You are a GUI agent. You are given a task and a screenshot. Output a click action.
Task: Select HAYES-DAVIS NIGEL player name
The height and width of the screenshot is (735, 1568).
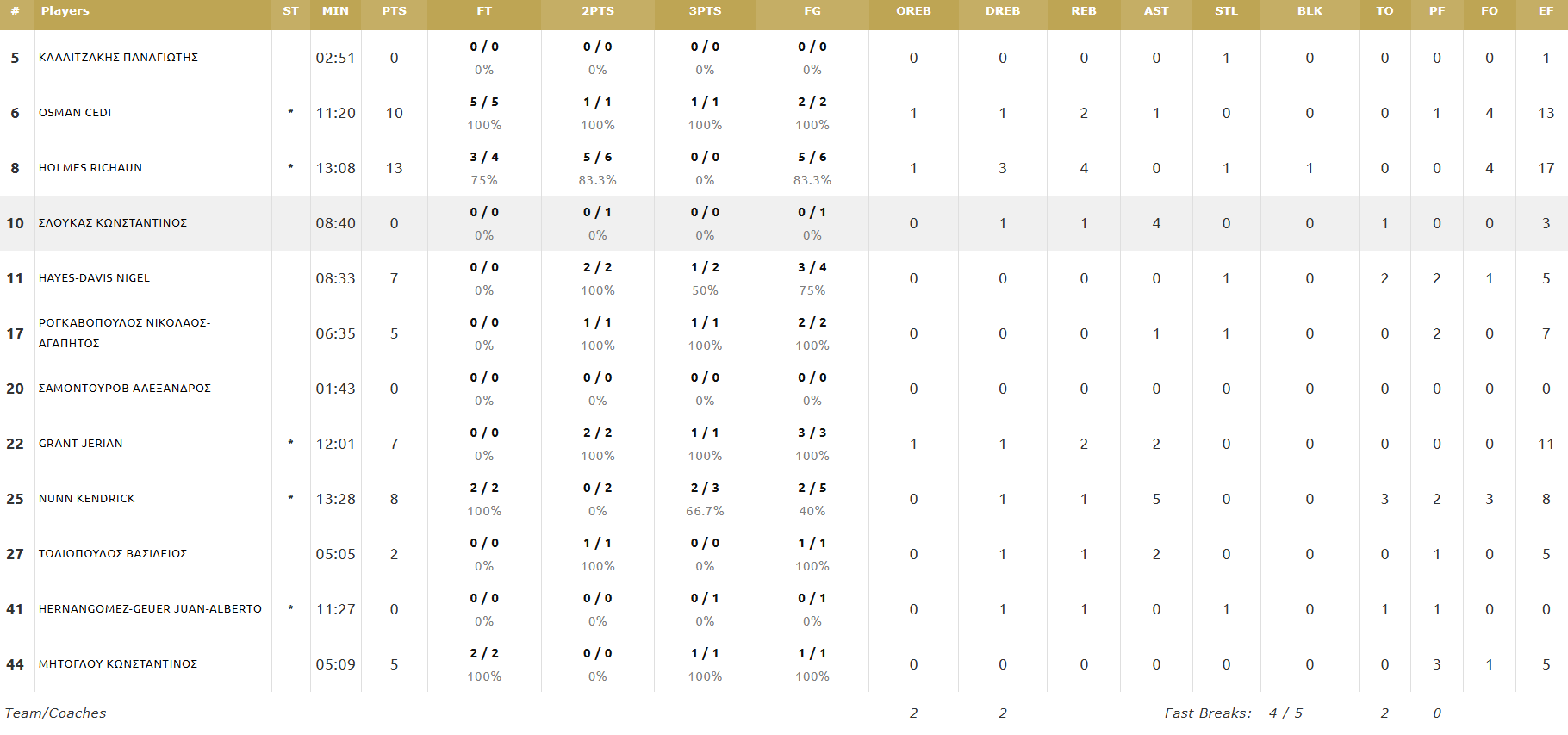94,278
